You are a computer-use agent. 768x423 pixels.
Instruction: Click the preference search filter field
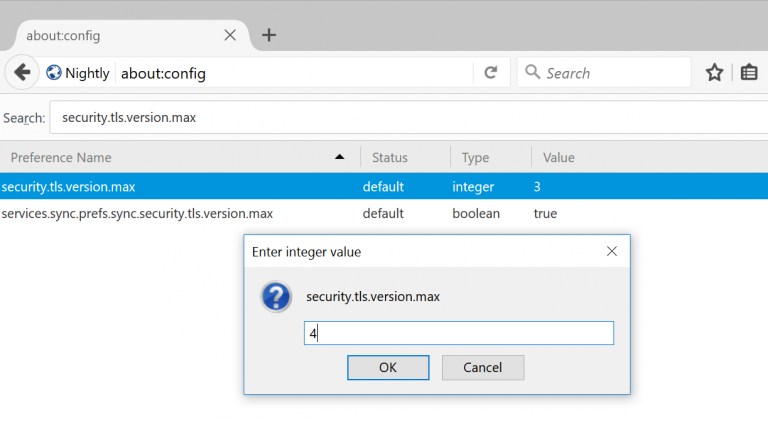408,118
